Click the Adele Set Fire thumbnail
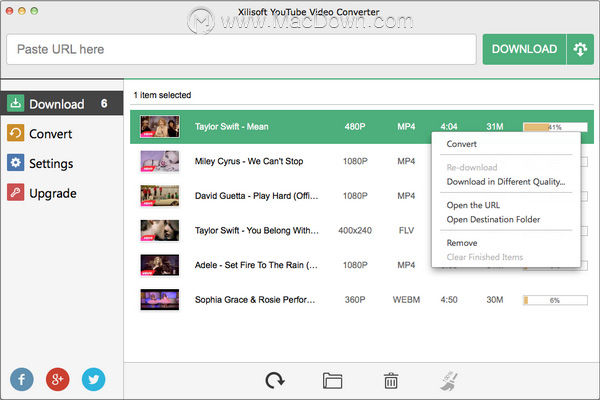 [160, 265]
